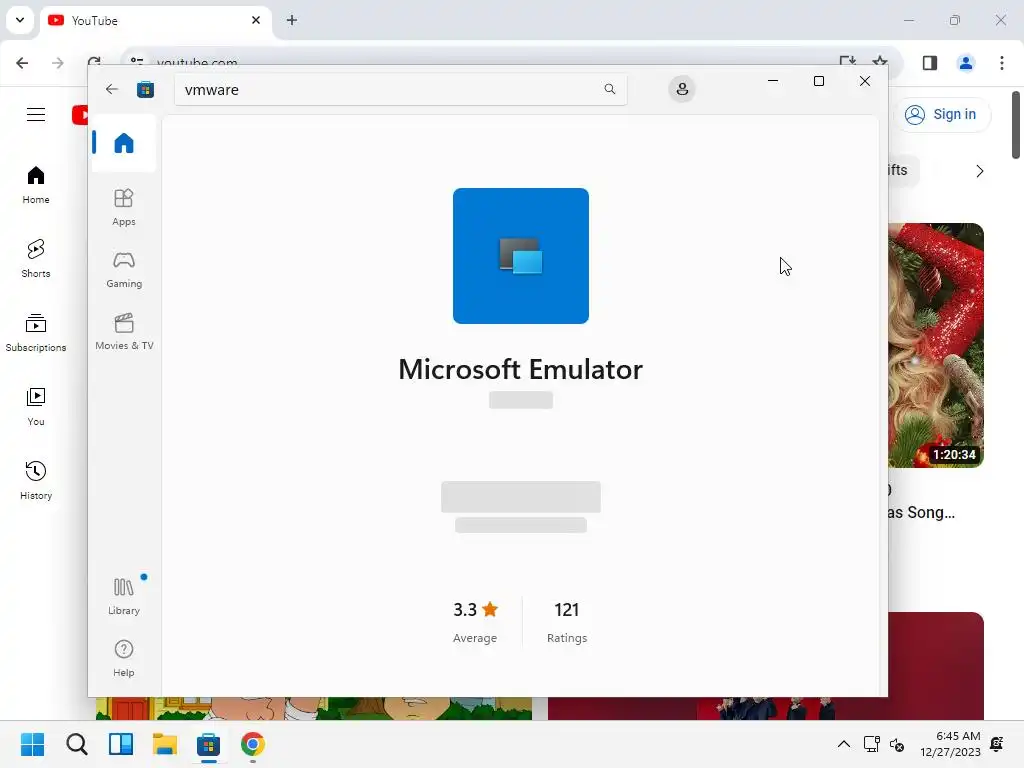Click Microsoft Store taskbar icon
The width and height of the screenshot is (1024, 768).
point(208,744)
